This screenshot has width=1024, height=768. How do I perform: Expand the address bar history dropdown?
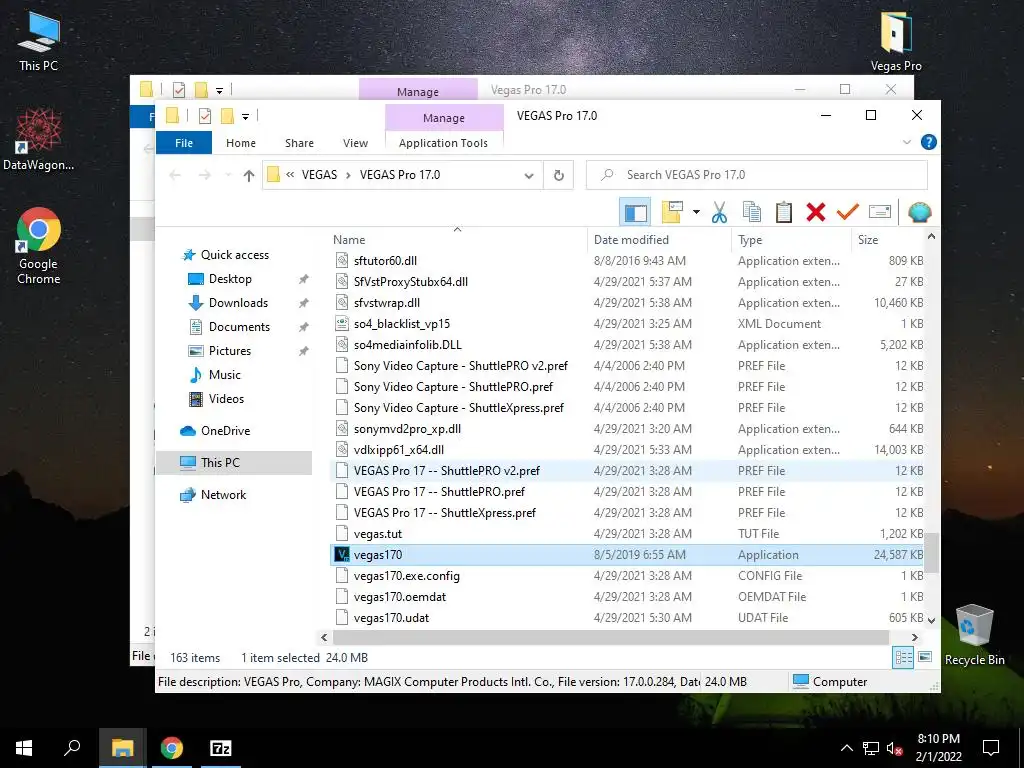click(529, 175)
